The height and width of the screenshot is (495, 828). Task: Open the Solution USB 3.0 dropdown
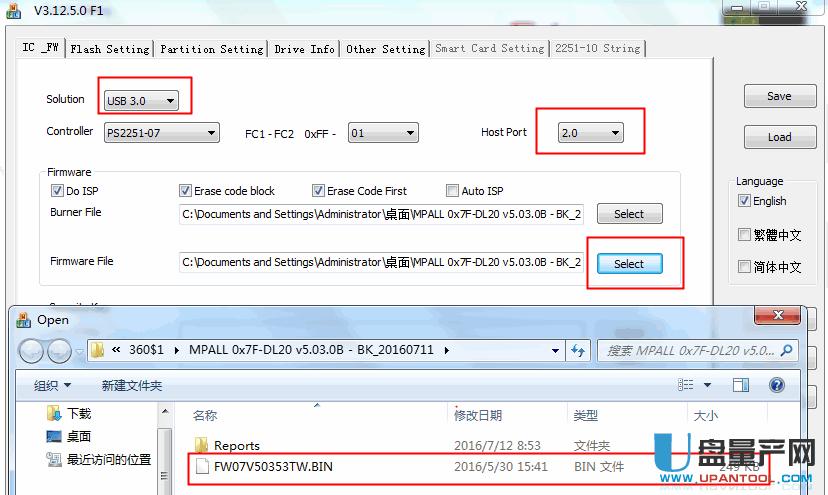[141, 100]
